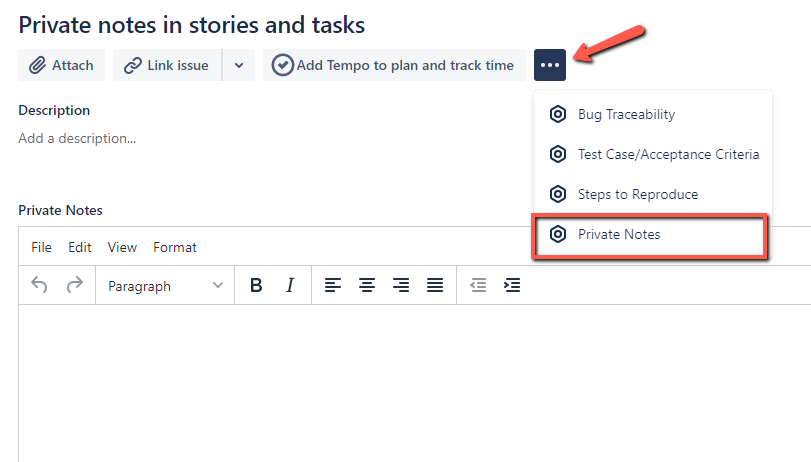Open the three-dot more actions menu
This screenshot has width=811, height=462.
click(x=550, y=65)
